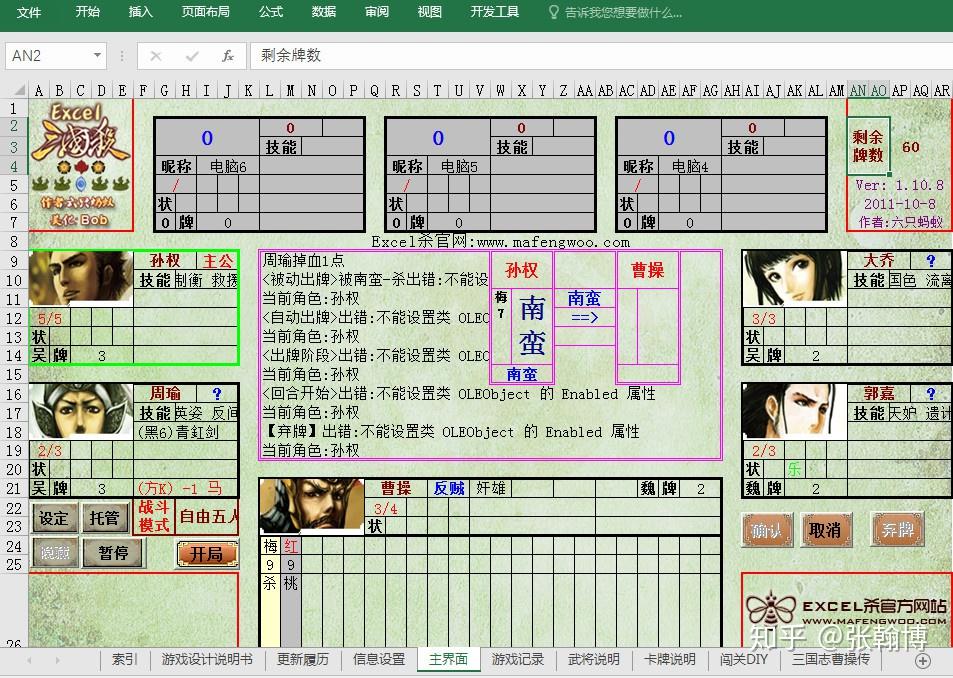Open the Name Box dropdown arrow
The width and height of the screenshot is (953, 678).
[x=97, y=56]
